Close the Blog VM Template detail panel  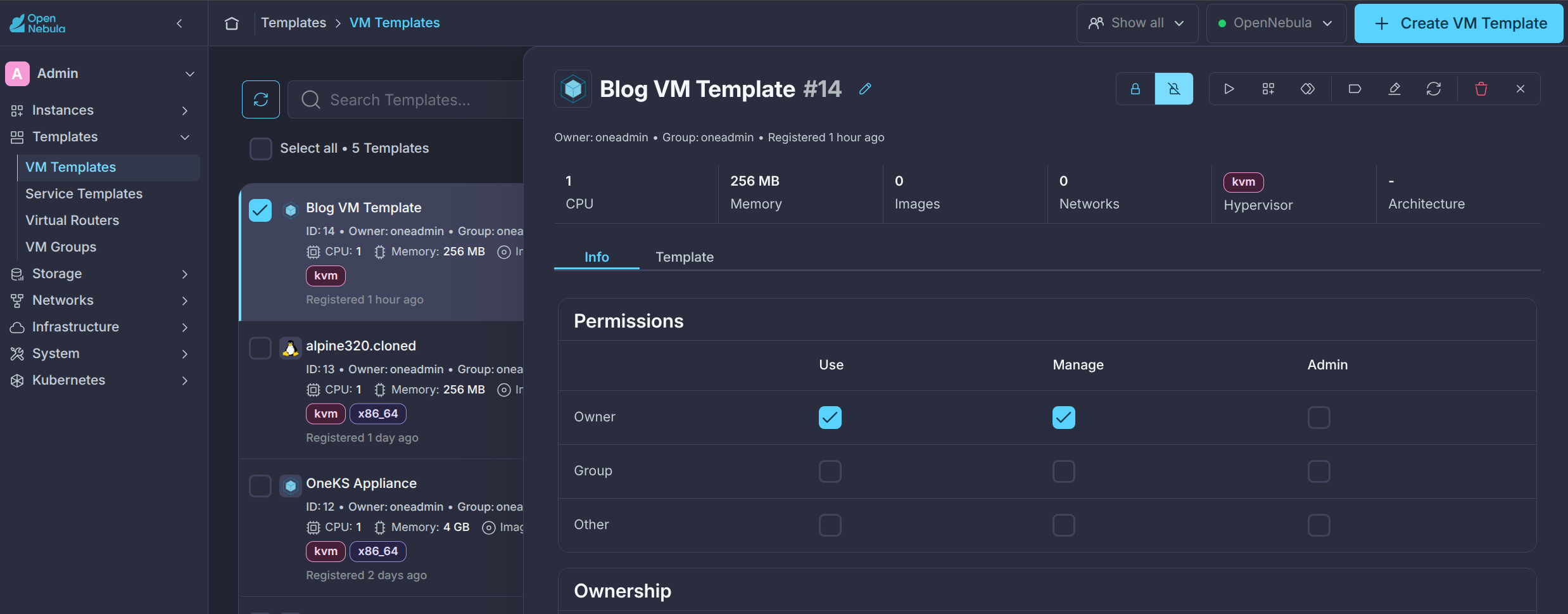pos(1520,89)
